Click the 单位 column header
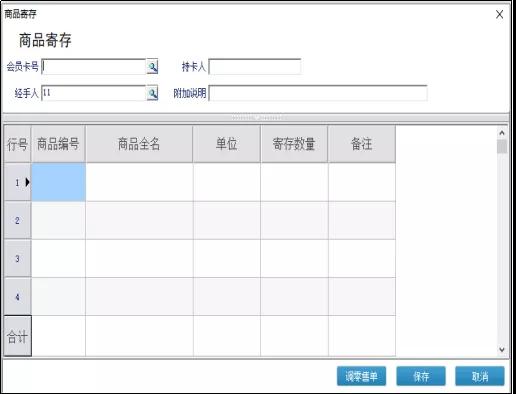Viewport: 516px width, 394px height. pos(227,144)
